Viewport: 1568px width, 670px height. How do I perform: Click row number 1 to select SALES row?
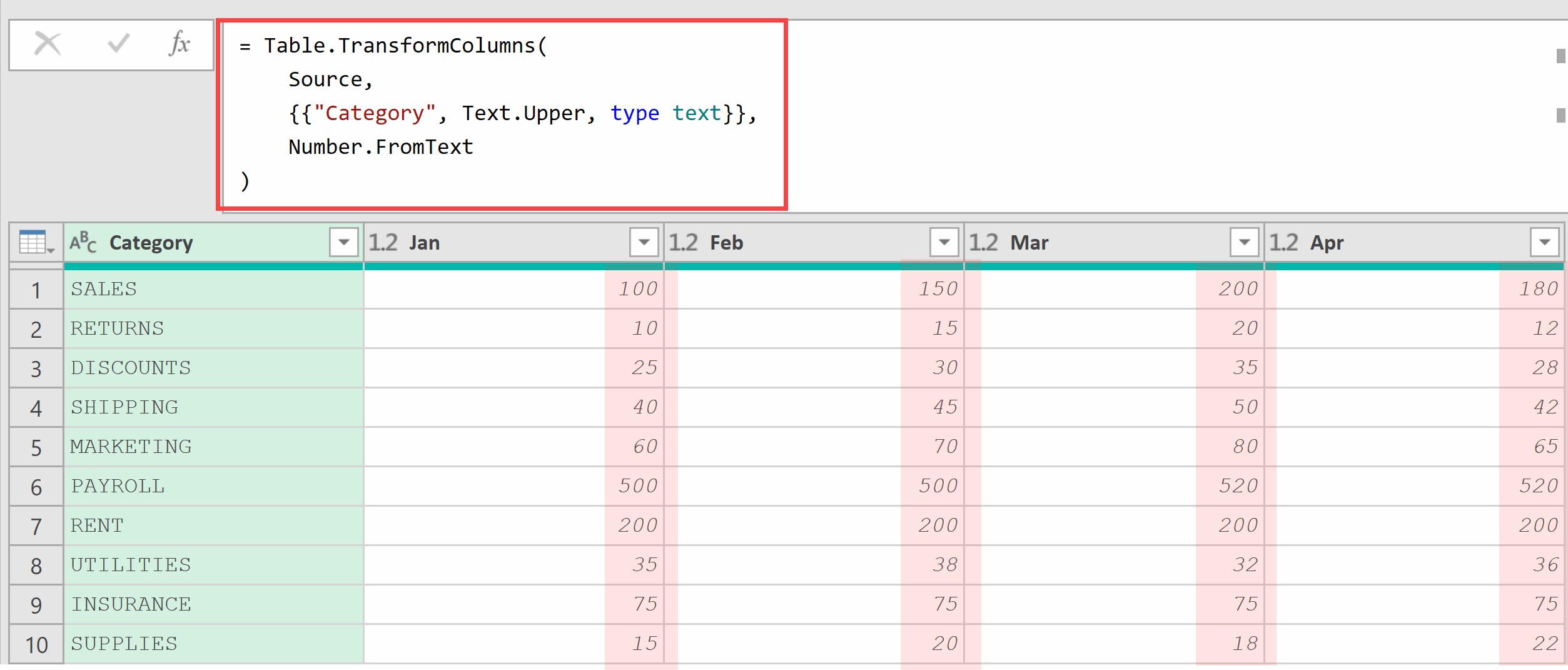(x=36, y=289)
